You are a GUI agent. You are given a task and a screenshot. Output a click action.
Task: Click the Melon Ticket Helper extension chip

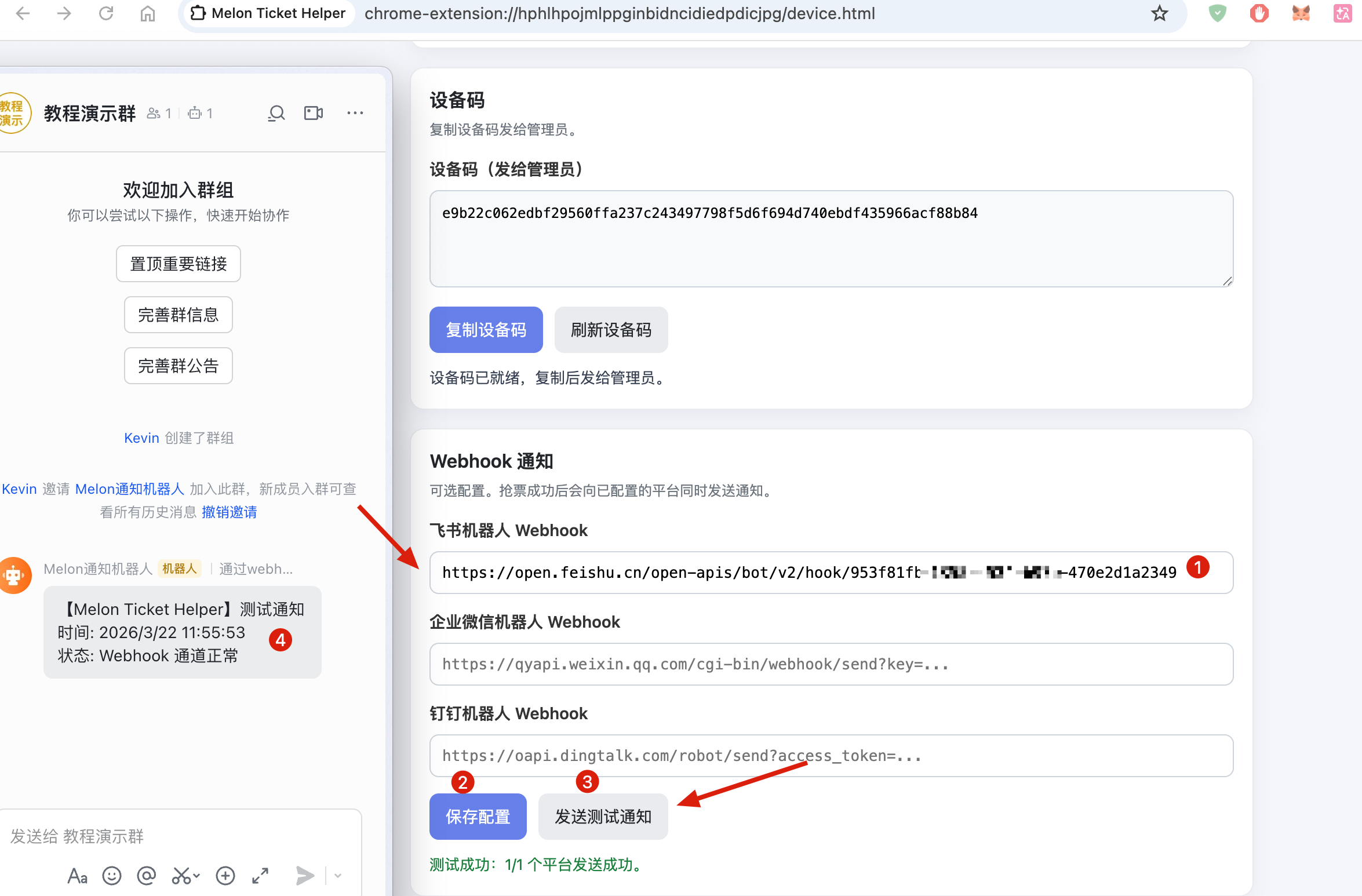click(x=268, y=13)
